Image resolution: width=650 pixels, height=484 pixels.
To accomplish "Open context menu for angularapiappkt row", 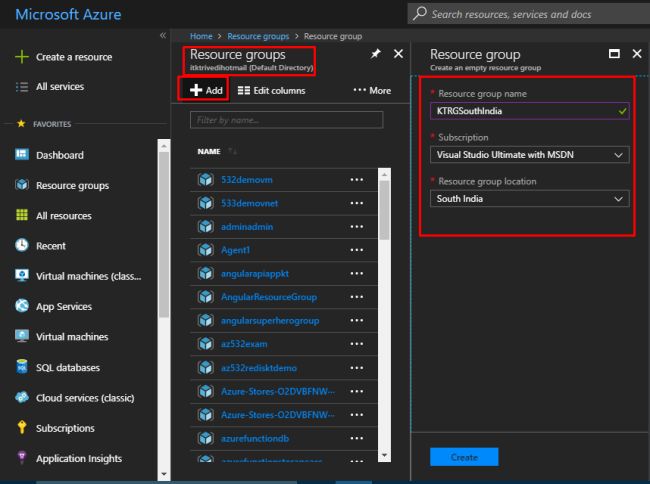I will pos(357,273).
